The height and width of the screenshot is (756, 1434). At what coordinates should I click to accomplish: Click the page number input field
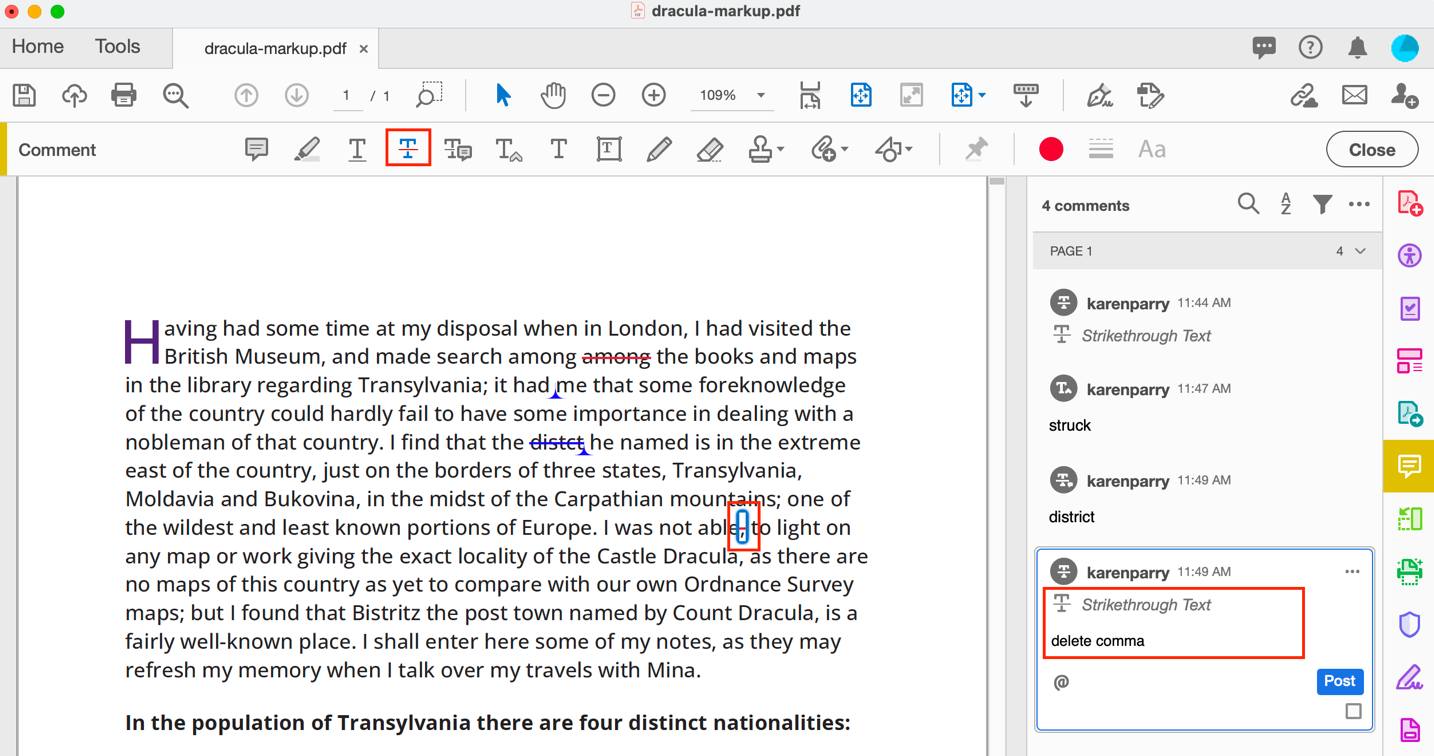point(346,95)
